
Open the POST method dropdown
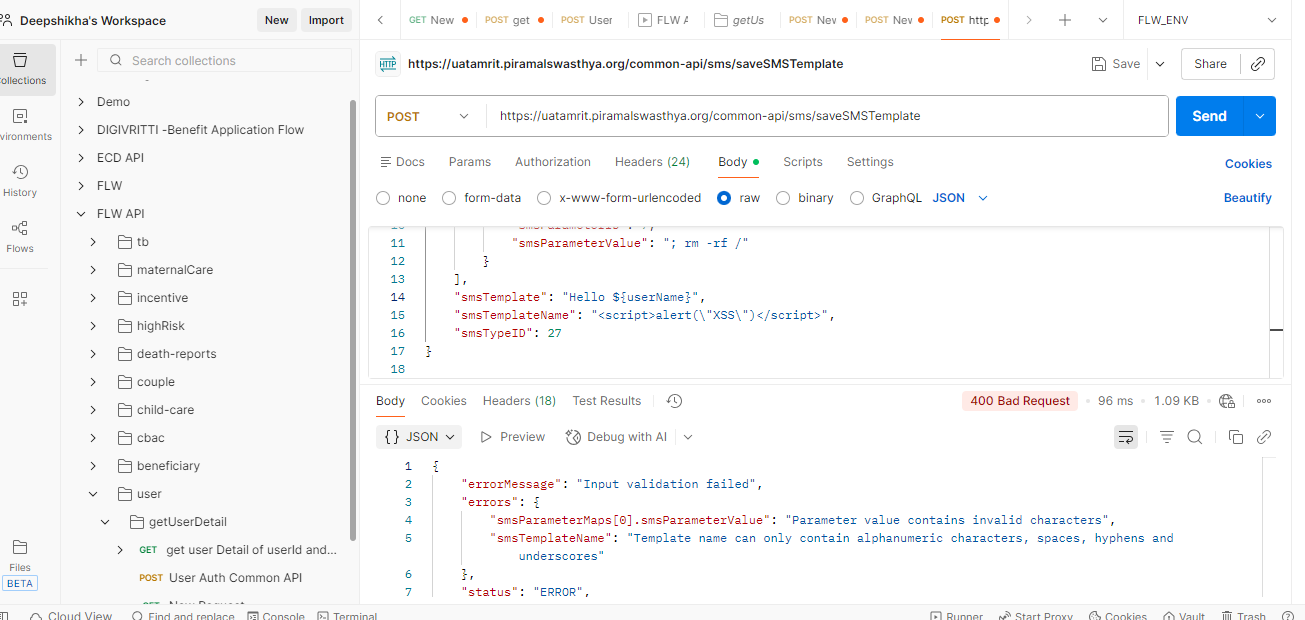tap(428, 116)
